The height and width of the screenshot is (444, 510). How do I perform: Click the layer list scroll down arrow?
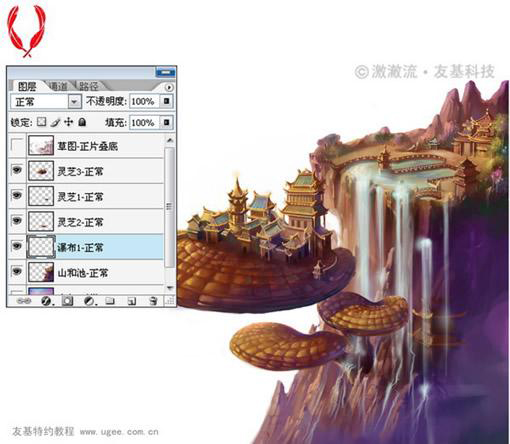point(170,288)
